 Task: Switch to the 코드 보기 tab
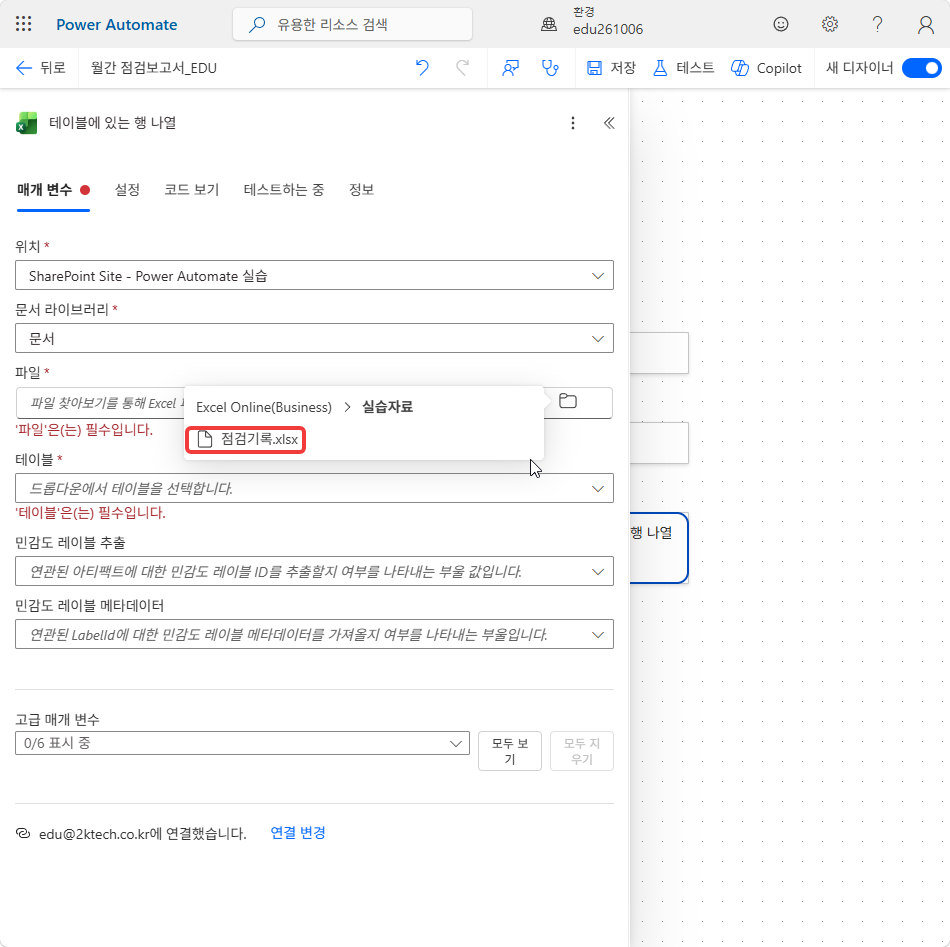click(191, 190)
